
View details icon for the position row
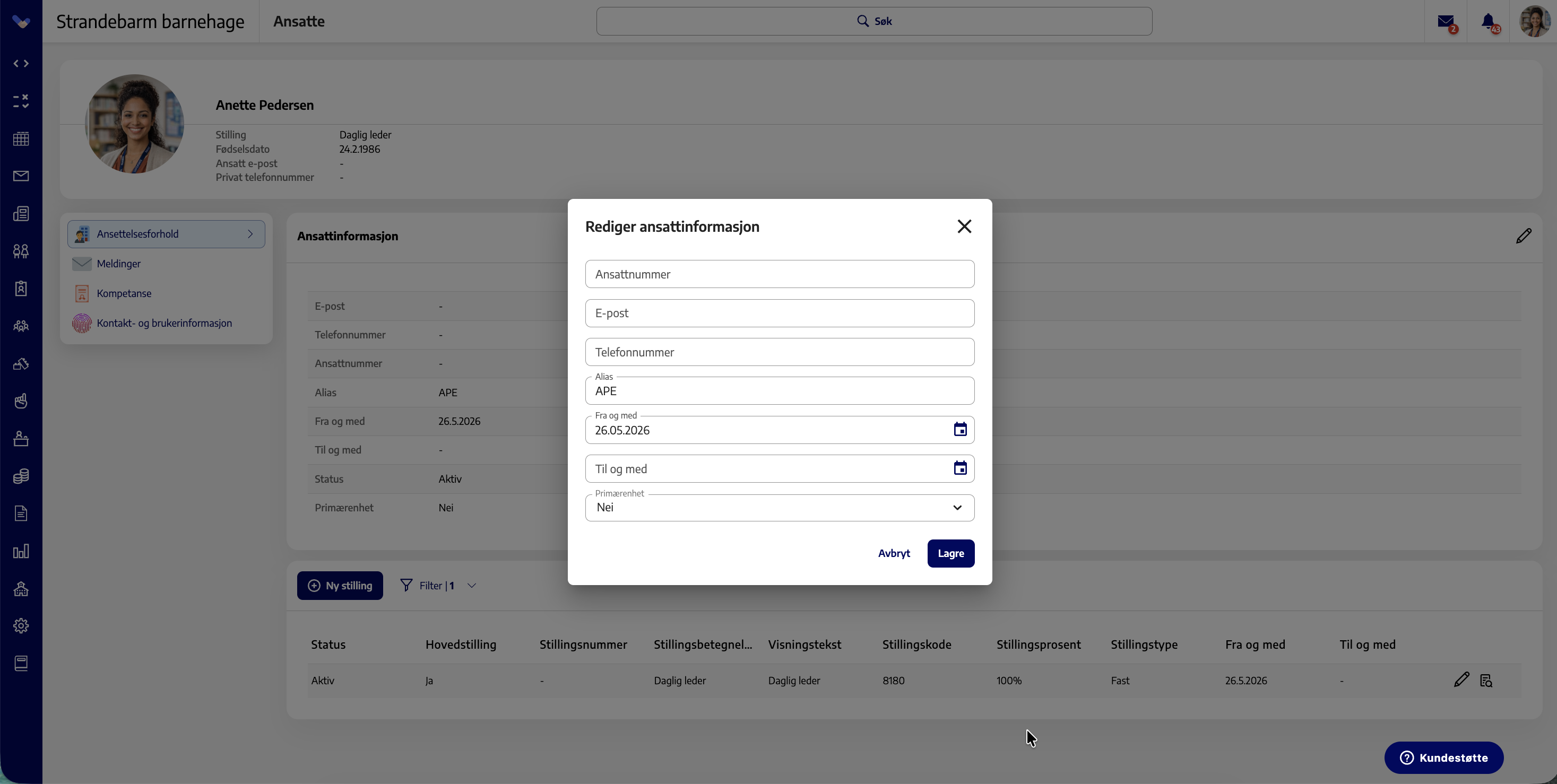1486,680
